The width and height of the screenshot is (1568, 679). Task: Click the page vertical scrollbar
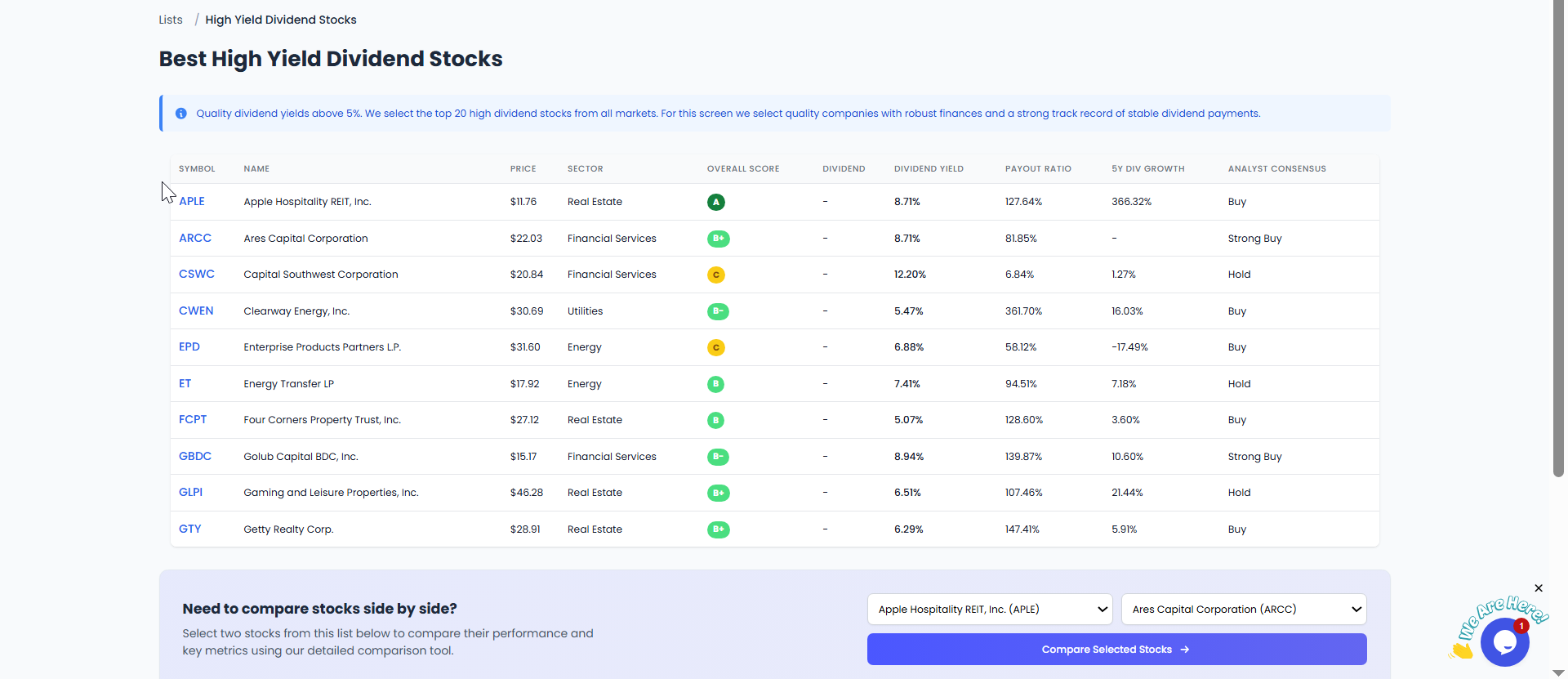pyautogui.click(x=1558, y=245)
